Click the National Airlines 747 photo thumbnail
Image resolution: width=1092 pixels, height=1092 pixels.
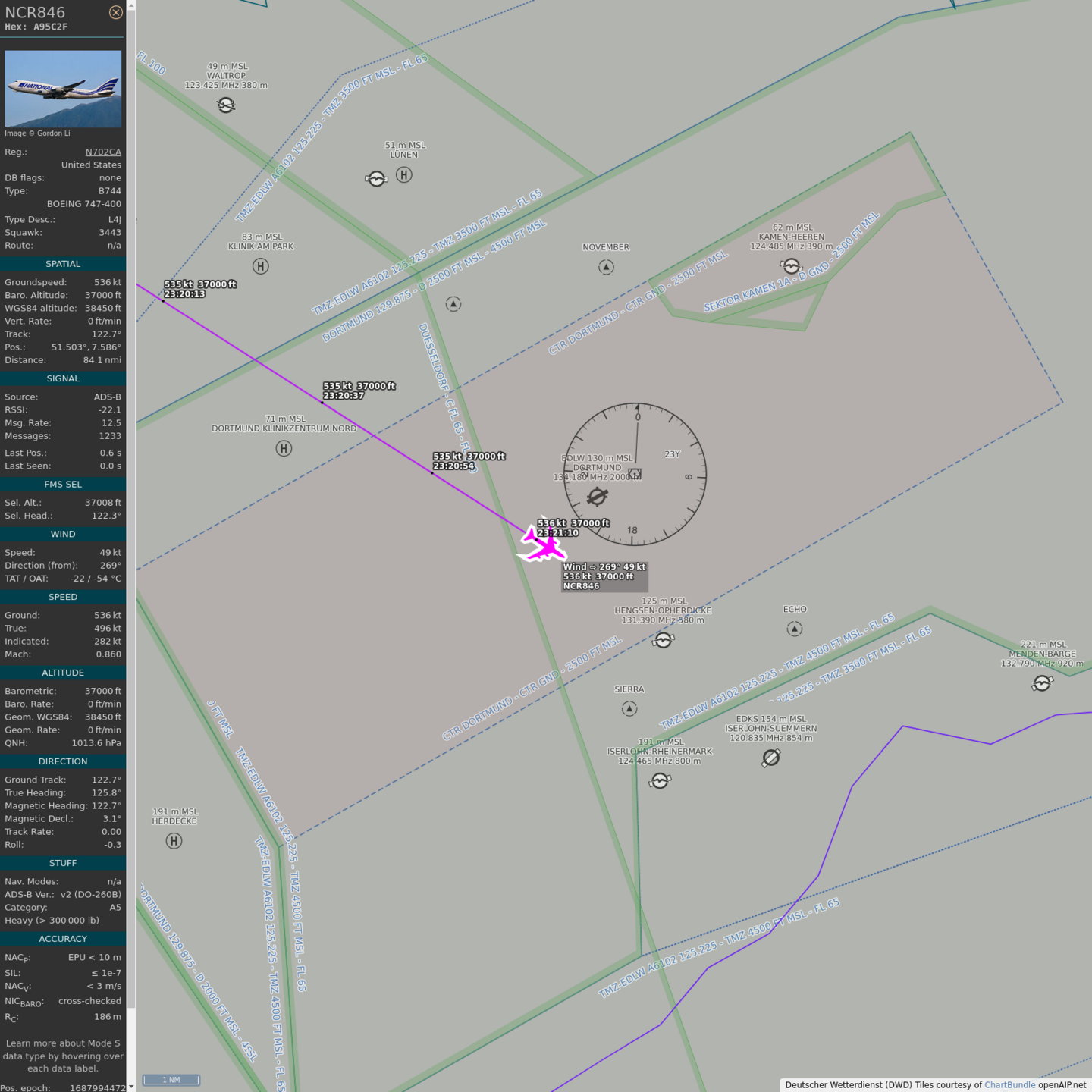(x=63, y=89)
